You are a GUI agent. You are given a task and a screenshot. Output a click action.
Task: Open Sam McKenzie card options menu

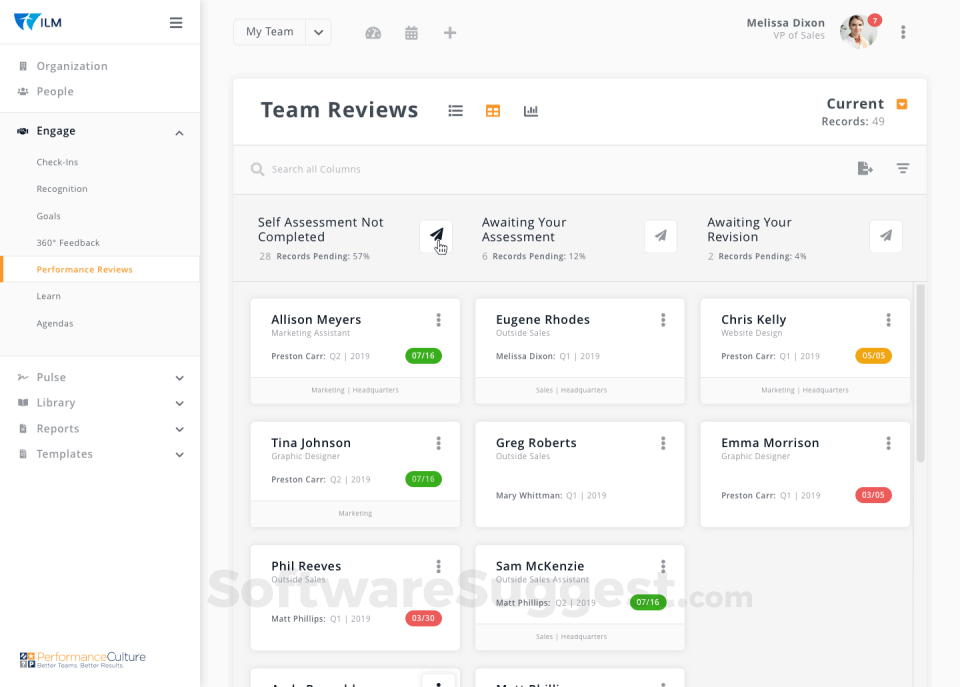click(x=663, y=566)
